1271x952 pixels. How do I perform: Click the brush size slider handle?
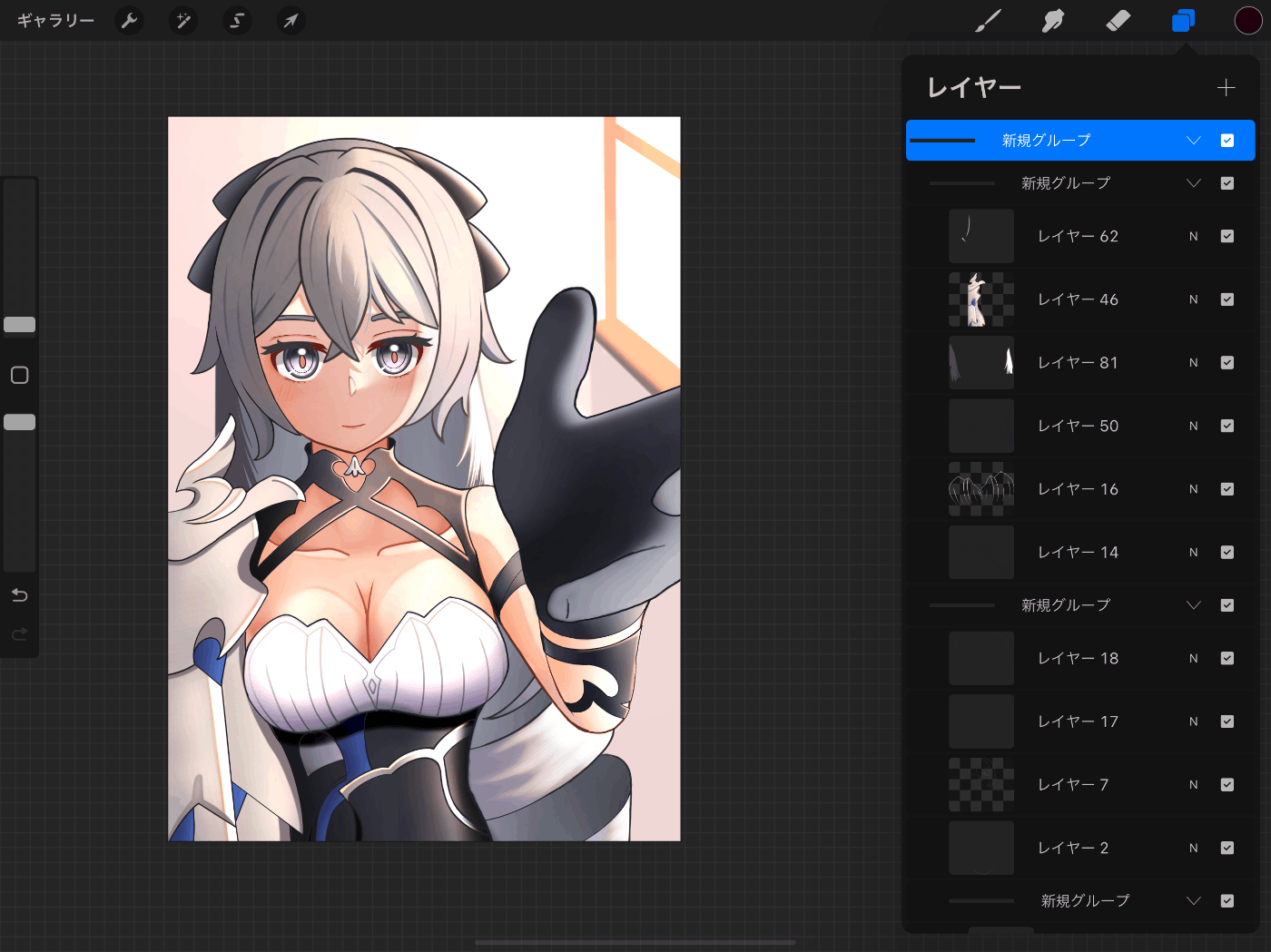point(20,325)
